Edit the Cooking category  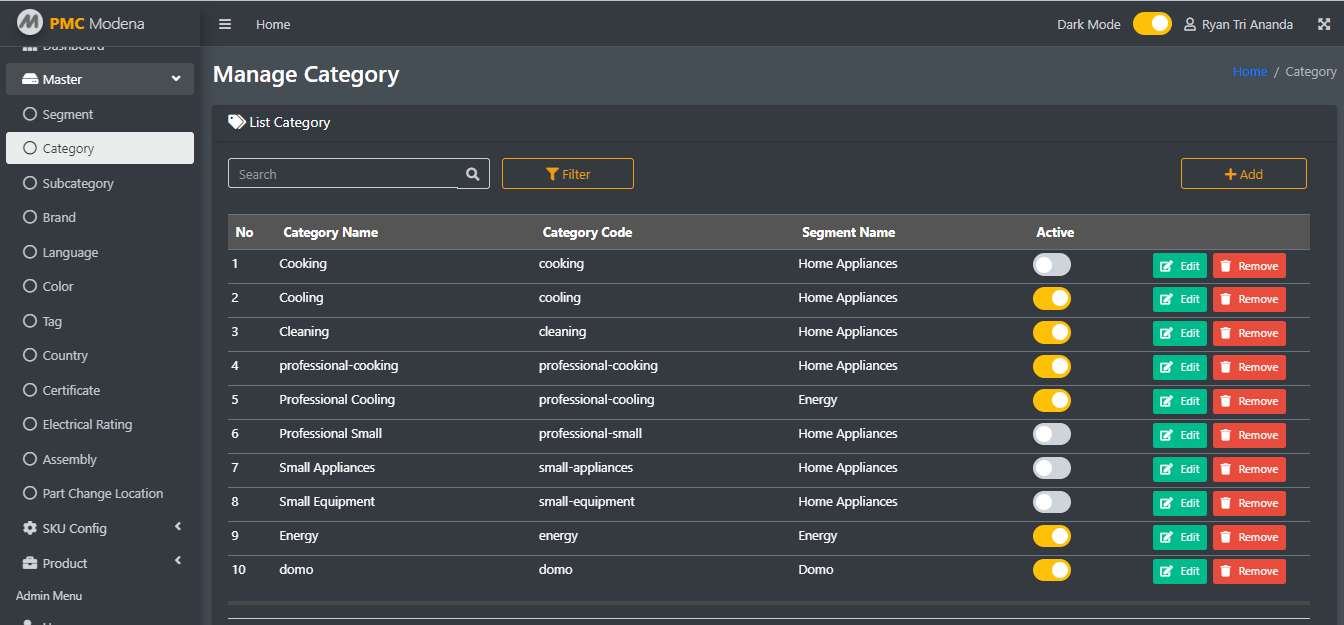(1180, 266)
